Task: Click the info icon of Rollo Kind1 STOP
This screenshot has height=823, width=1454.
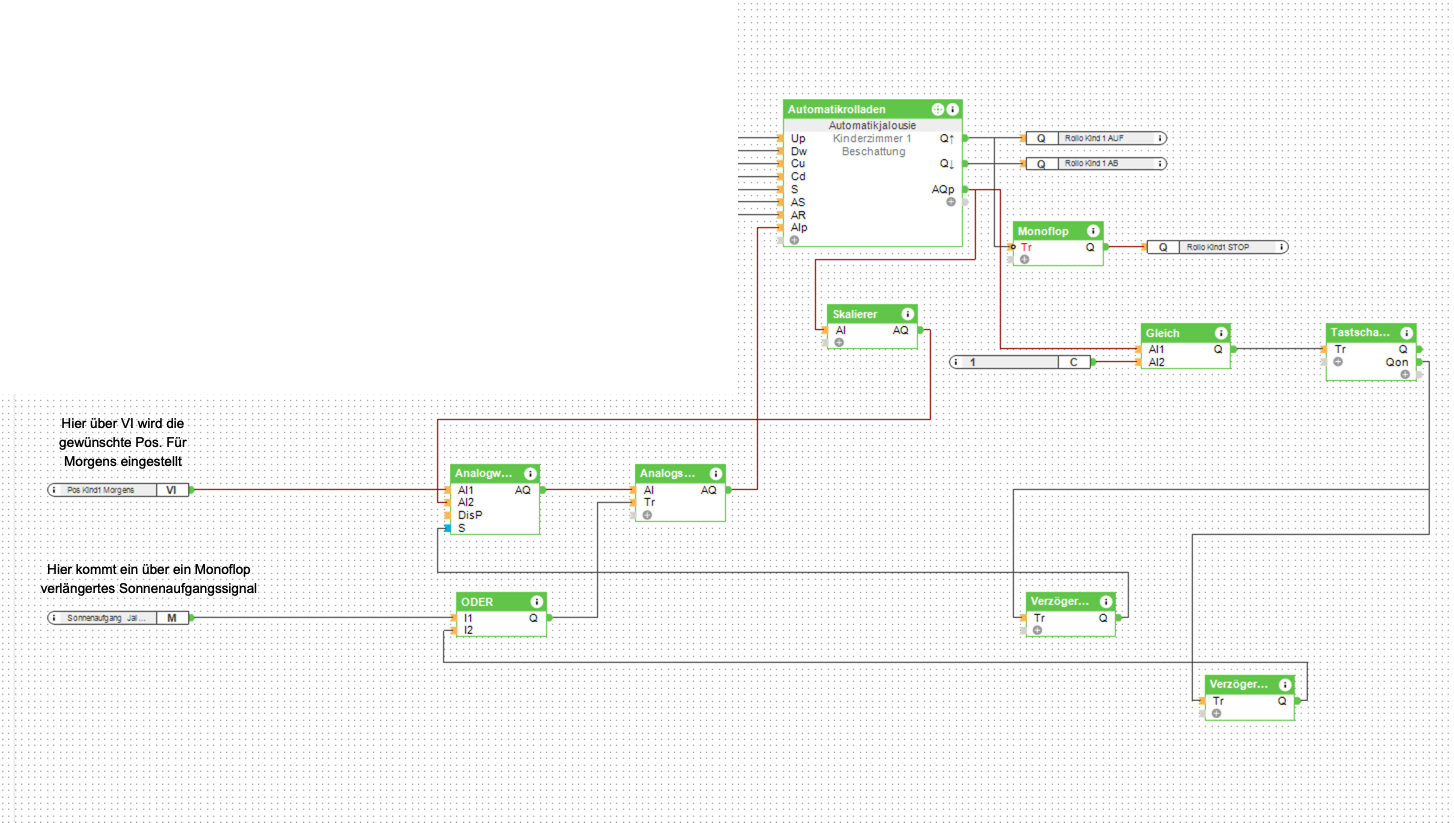Action: click(x=1280, y=246)
